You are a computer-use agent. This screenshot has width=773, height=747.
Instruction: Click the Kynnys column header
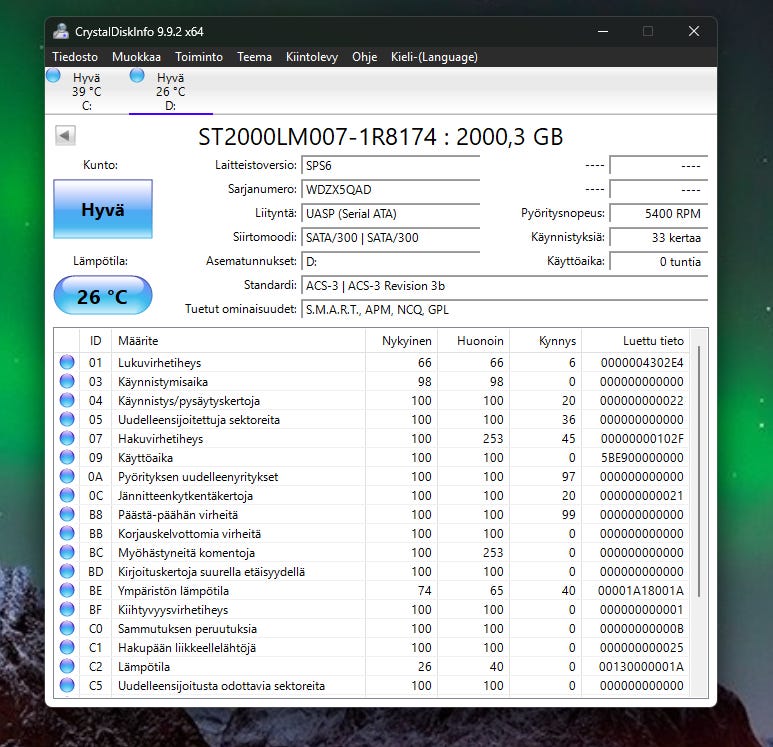[545, 341]
